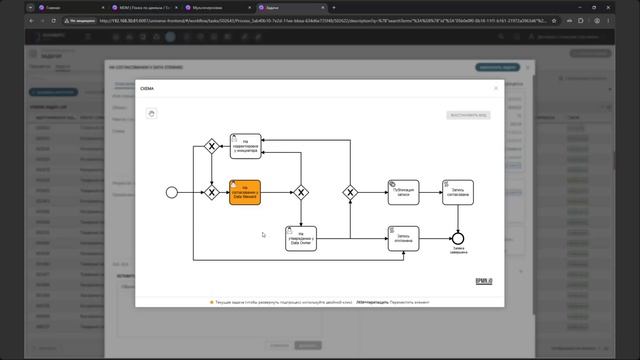Switch to the 'Мультикарточка' browser tab
This screenshot has height=360, width=640.
(218, 7)
